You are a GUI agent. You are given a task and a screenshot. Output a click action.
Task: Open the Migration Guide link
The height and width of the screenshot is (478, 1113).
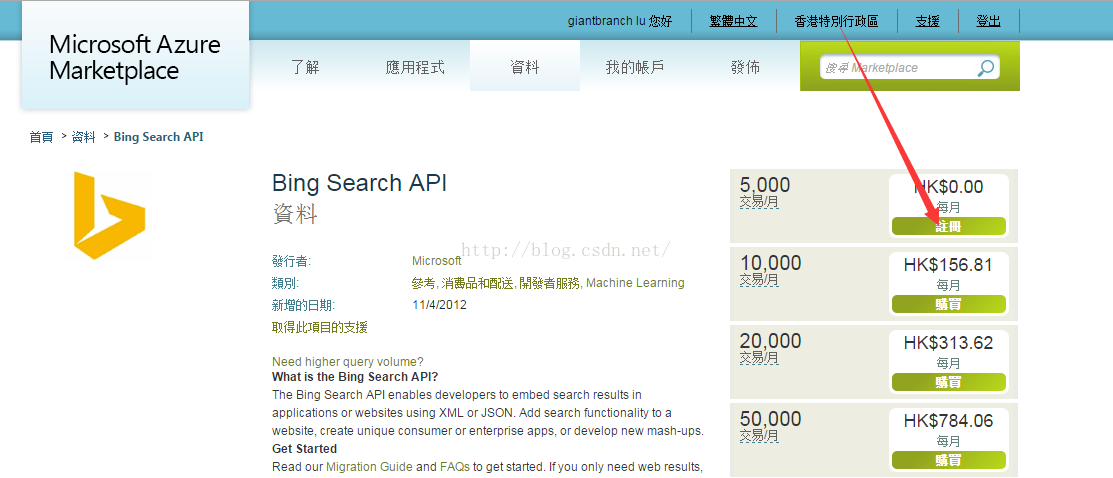(369, 467)
